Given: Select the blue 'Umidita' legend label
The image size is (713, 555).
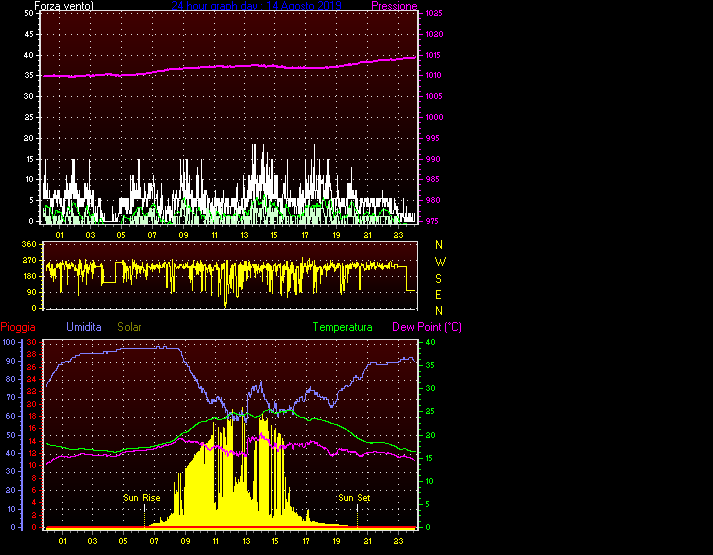Looking at the screenshot, I should [x=84, y=327].
